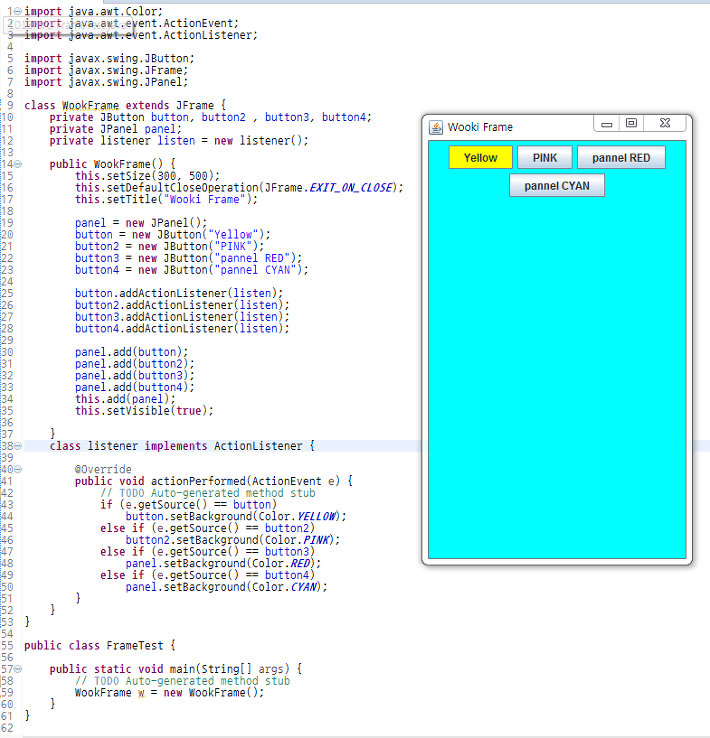Click '@Override' annotation text

103,469
